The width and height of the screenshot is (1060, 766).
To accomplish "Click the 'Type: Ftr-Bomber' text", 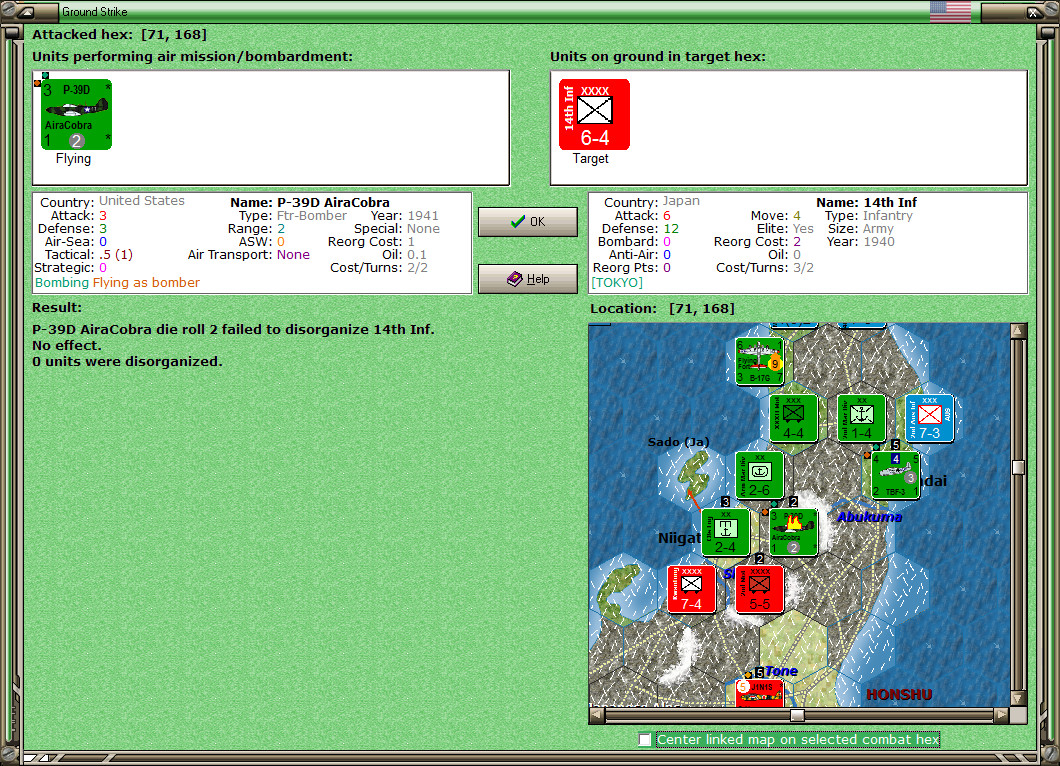I will point(293,216).
